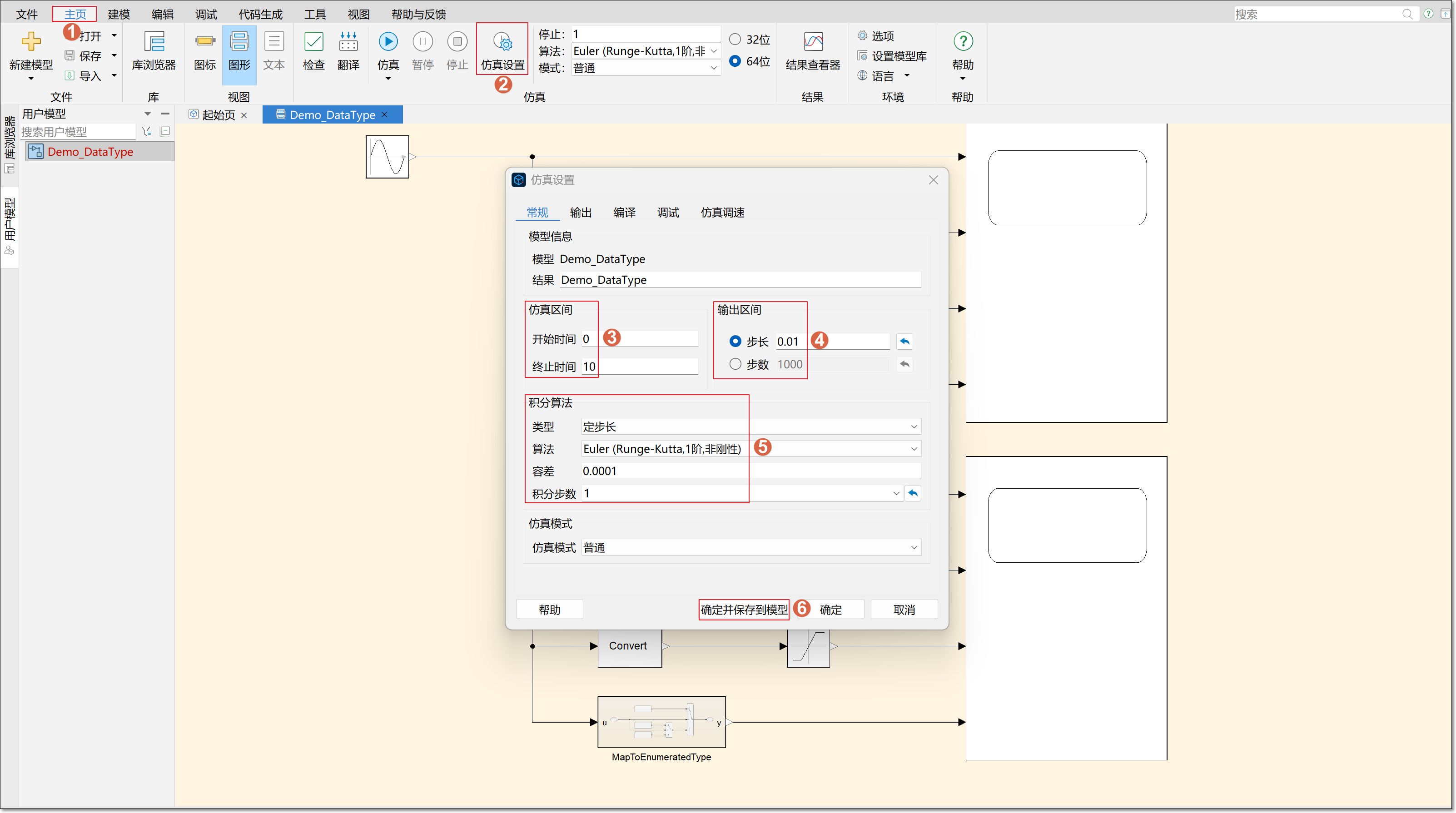Select the 32位 radio button

pyautogui.click(x=735, y=39)
